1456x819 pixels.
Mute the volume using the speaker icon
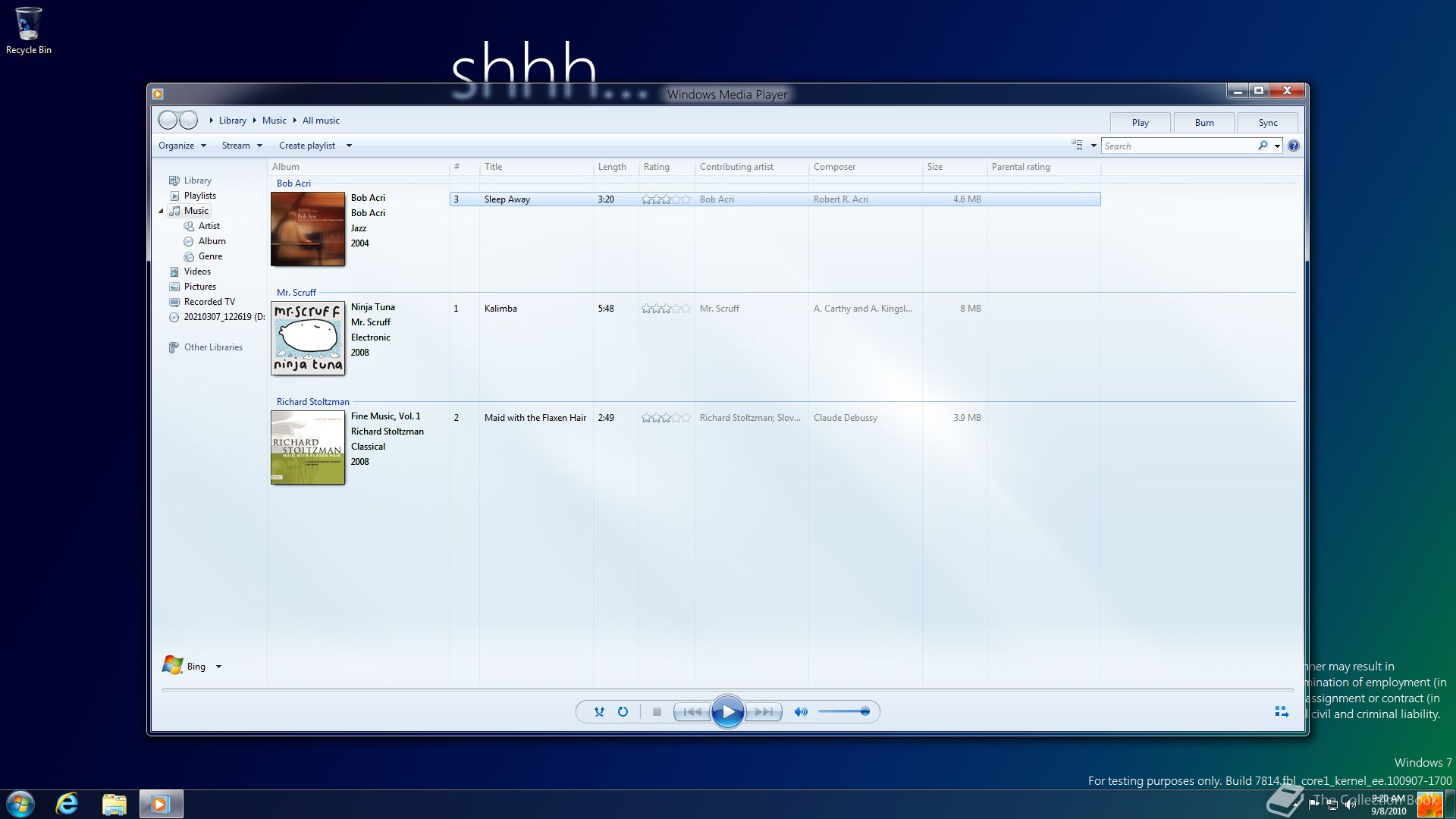coord(800,712)
